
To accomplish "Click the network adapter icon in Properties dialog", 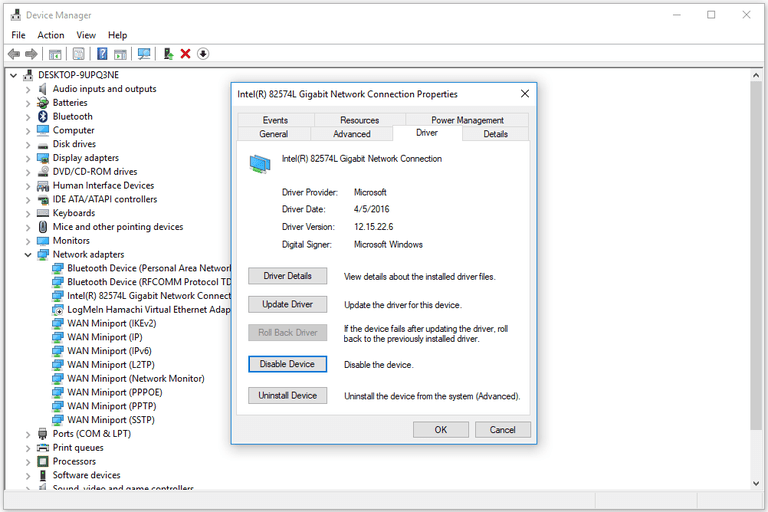I will tap(260, 164).
